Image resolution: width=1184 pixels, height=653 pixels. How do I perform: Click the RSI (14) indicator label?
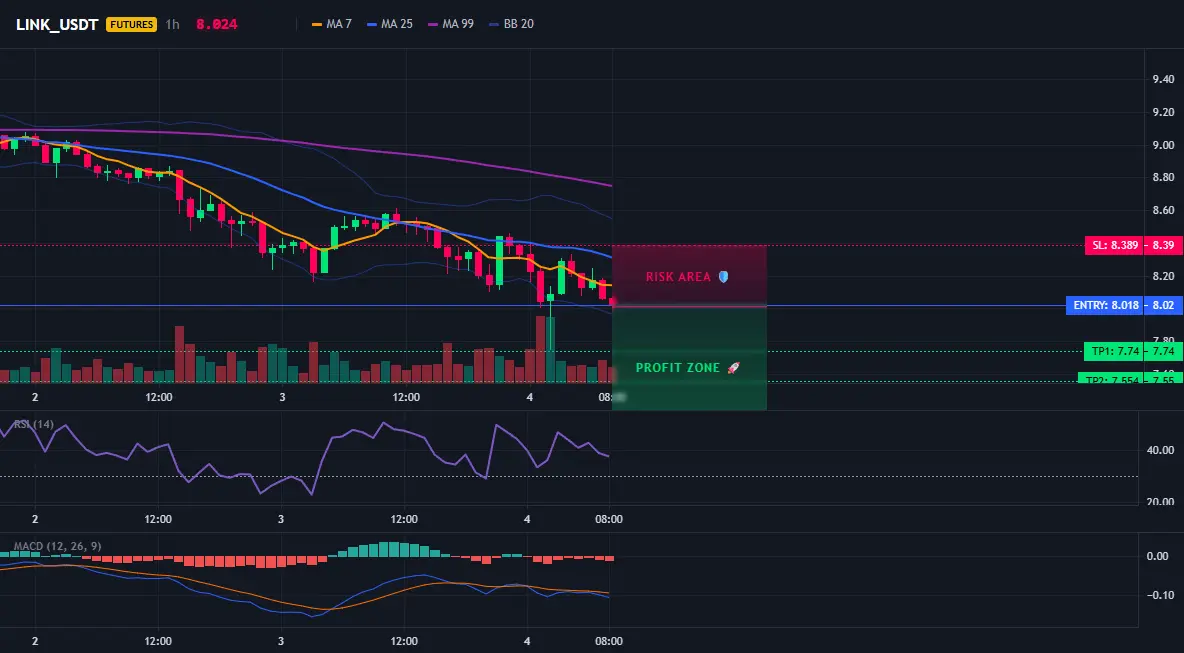pyautogui.click(x=33, y=424)
